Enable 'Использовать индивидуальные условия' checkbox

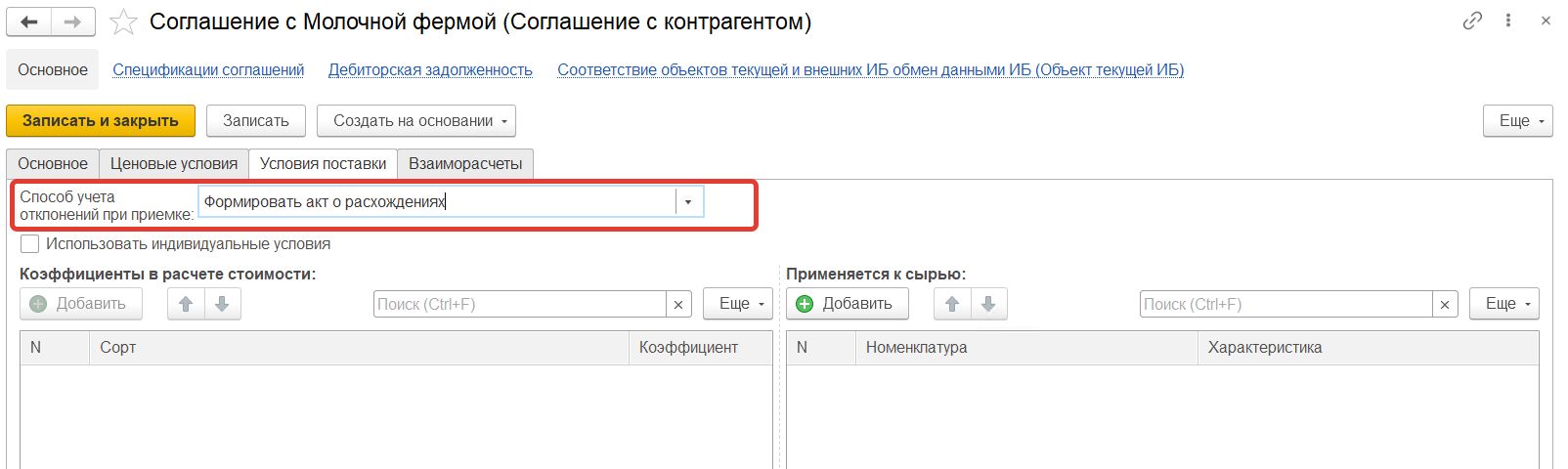pyautogui.click(x=30, y=244)
